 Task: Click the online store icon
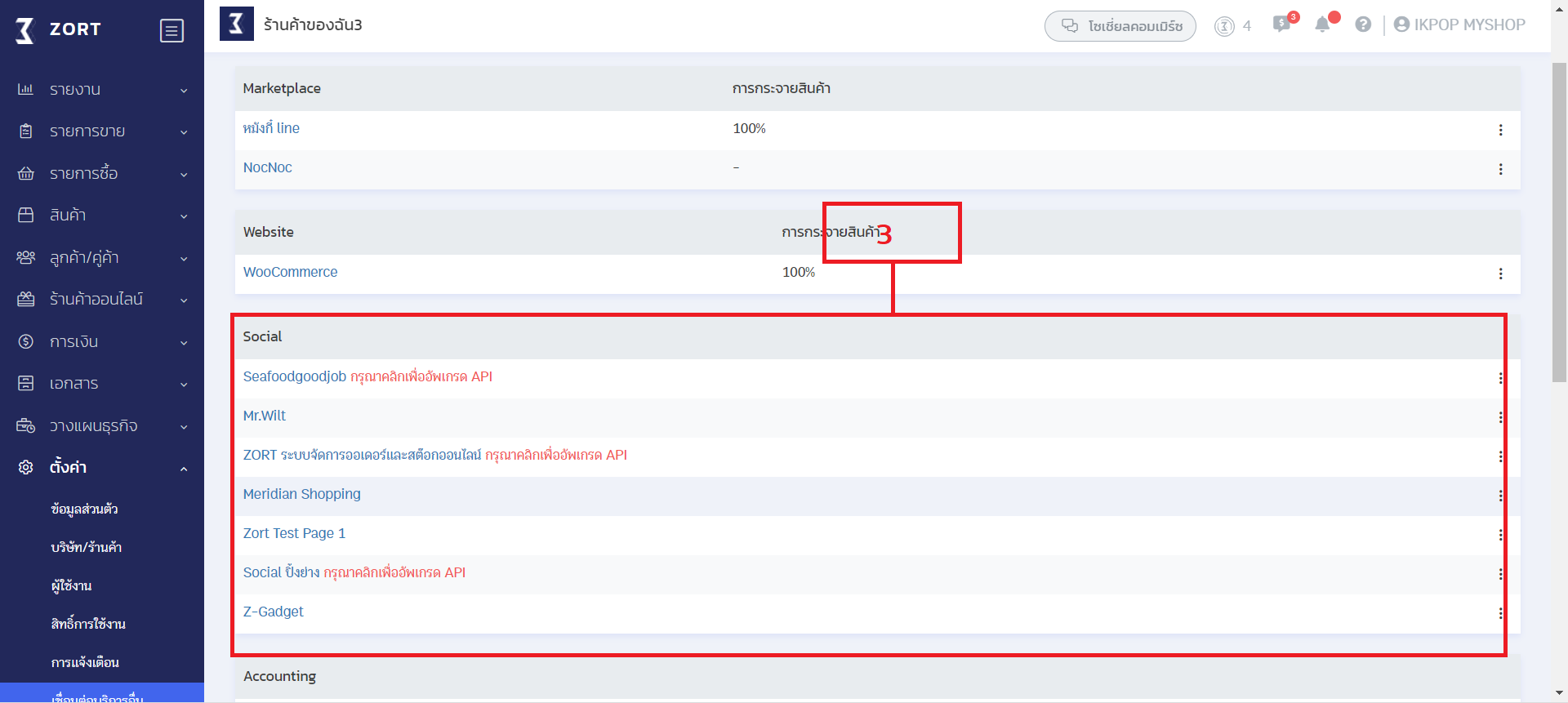26,299
